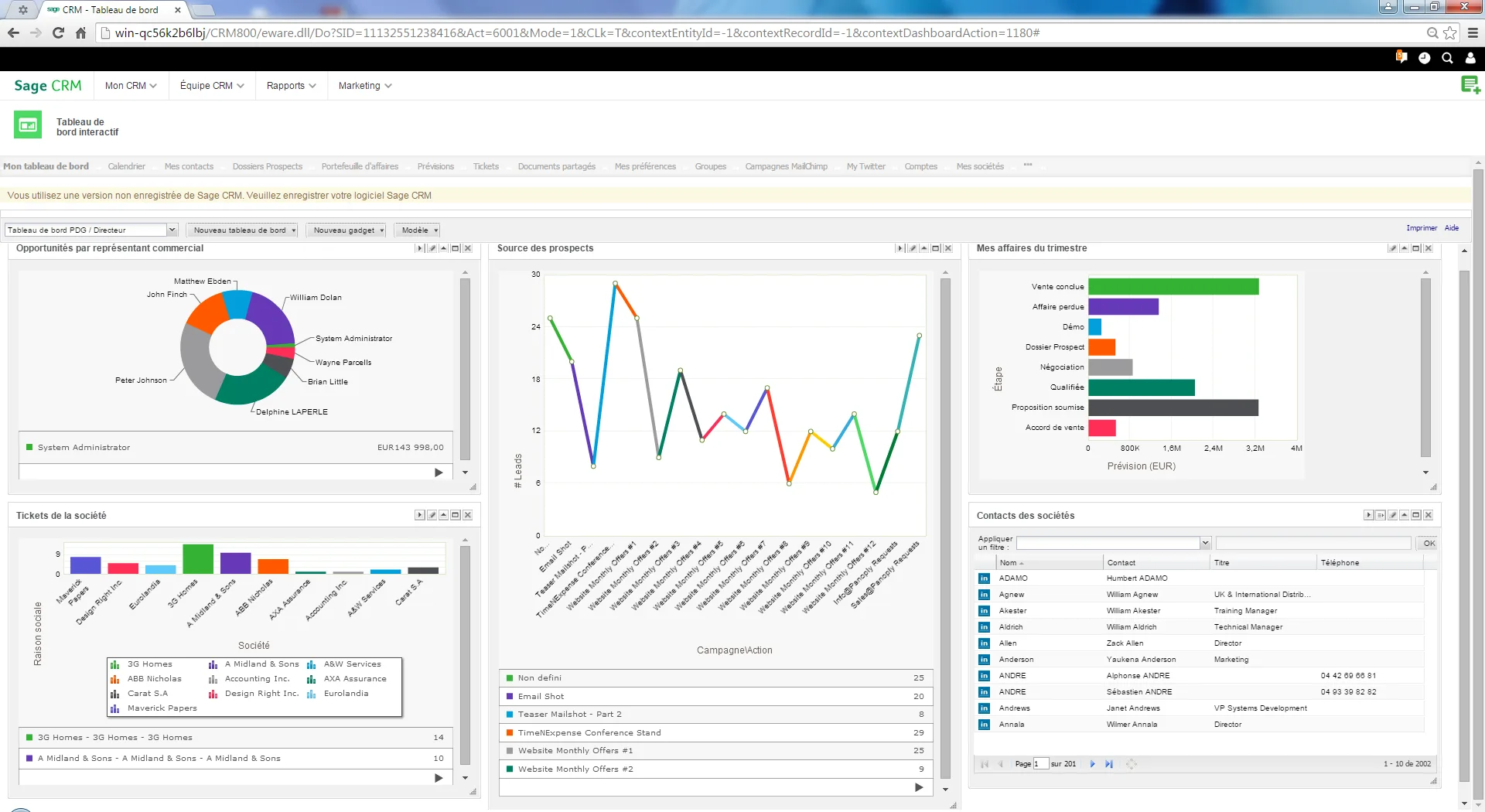Click the Imprimer link
The width and height of the screenshot is (1485, 812).
(x=1421, y=228)
